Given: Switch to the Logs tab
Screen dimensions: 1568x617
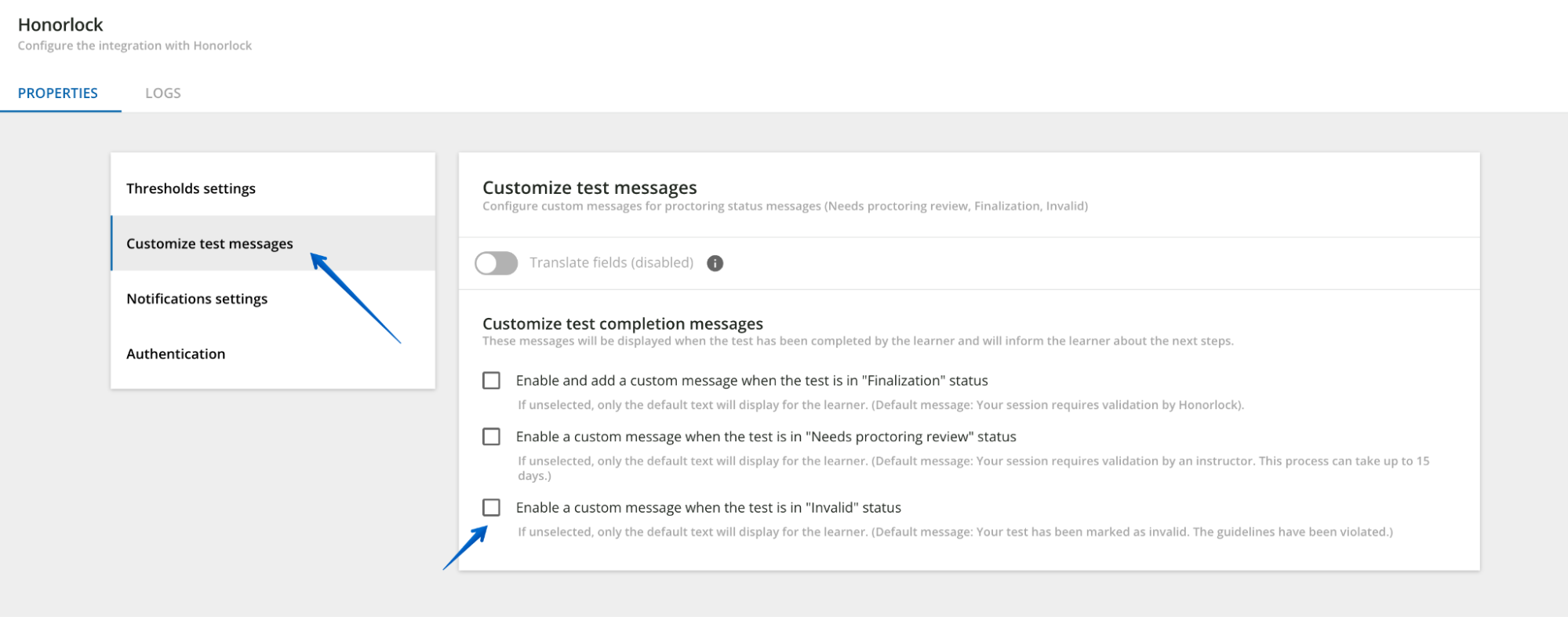Looking at the screenshot, I should tap(163, 93).
